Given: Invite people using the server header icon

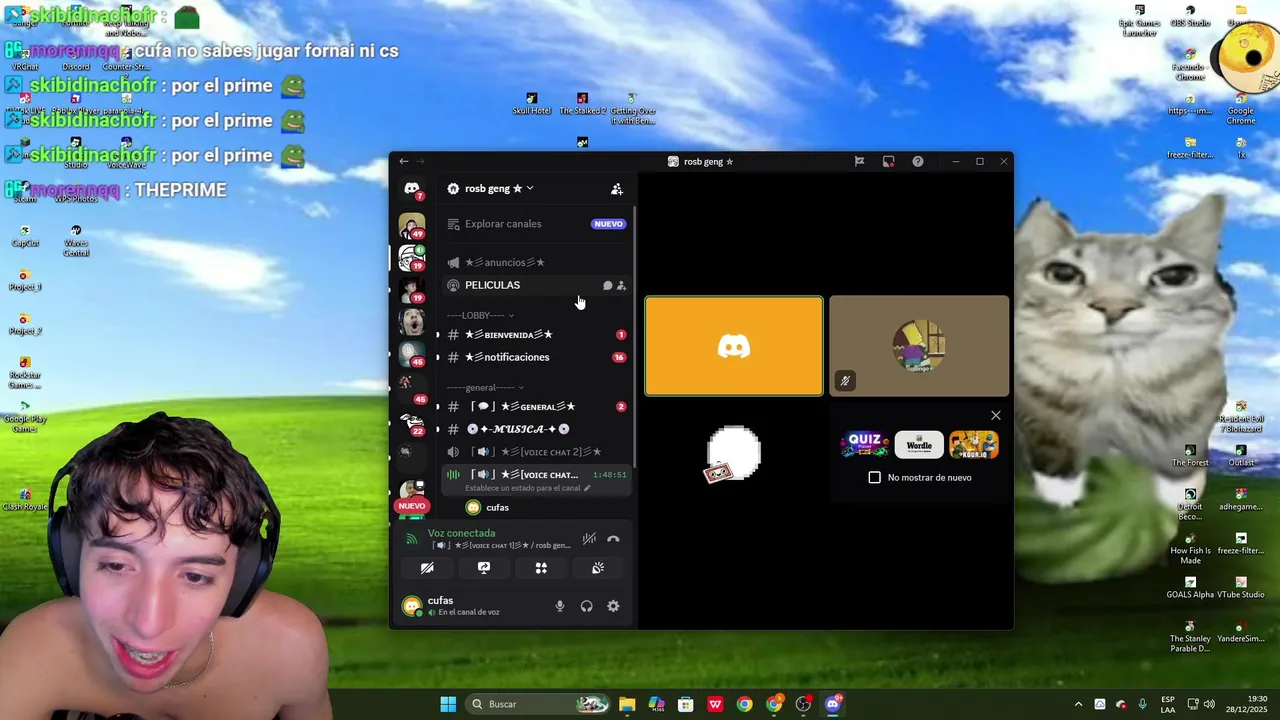Looking at the screenshot, I should 617,189.
